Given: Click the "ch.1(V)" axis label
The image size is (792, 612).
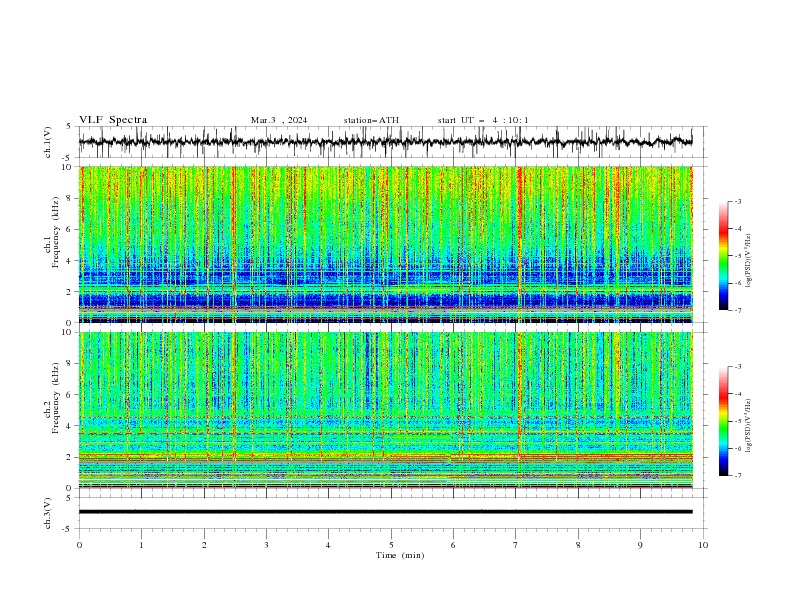Looking at the screenshot, I should tap(48, 142).
